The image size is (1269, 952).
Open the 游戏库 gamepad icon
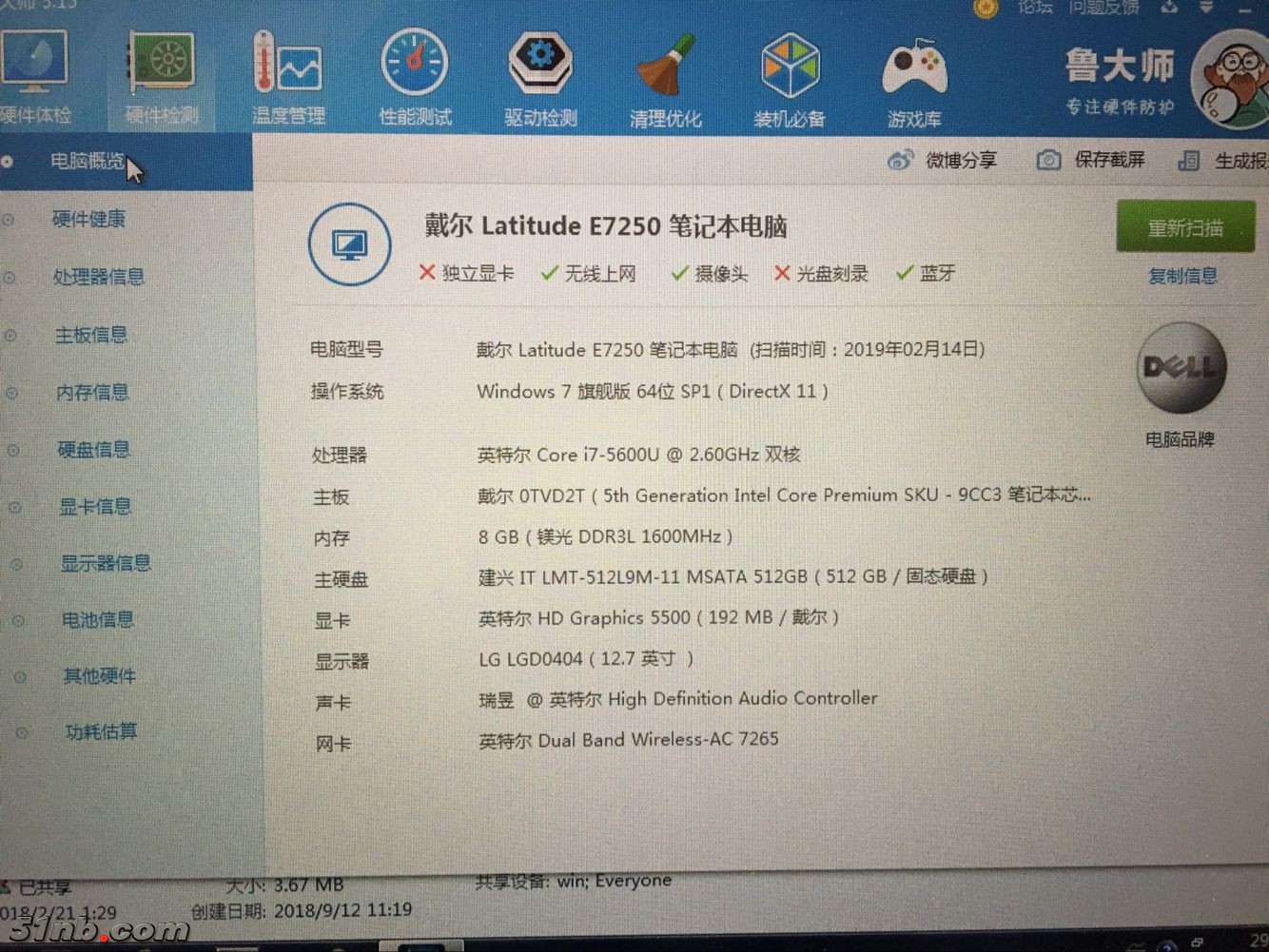click(x=914, y=70)
